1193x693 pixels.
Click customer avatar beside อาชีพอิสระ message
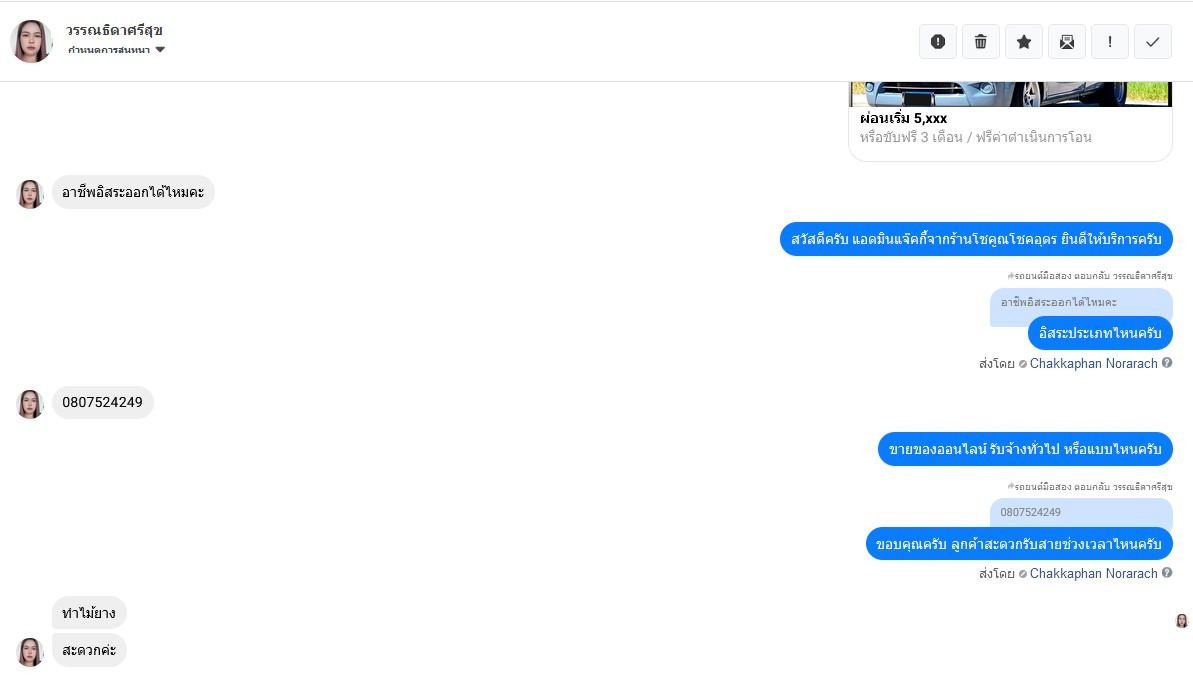[x=30, y=194]
